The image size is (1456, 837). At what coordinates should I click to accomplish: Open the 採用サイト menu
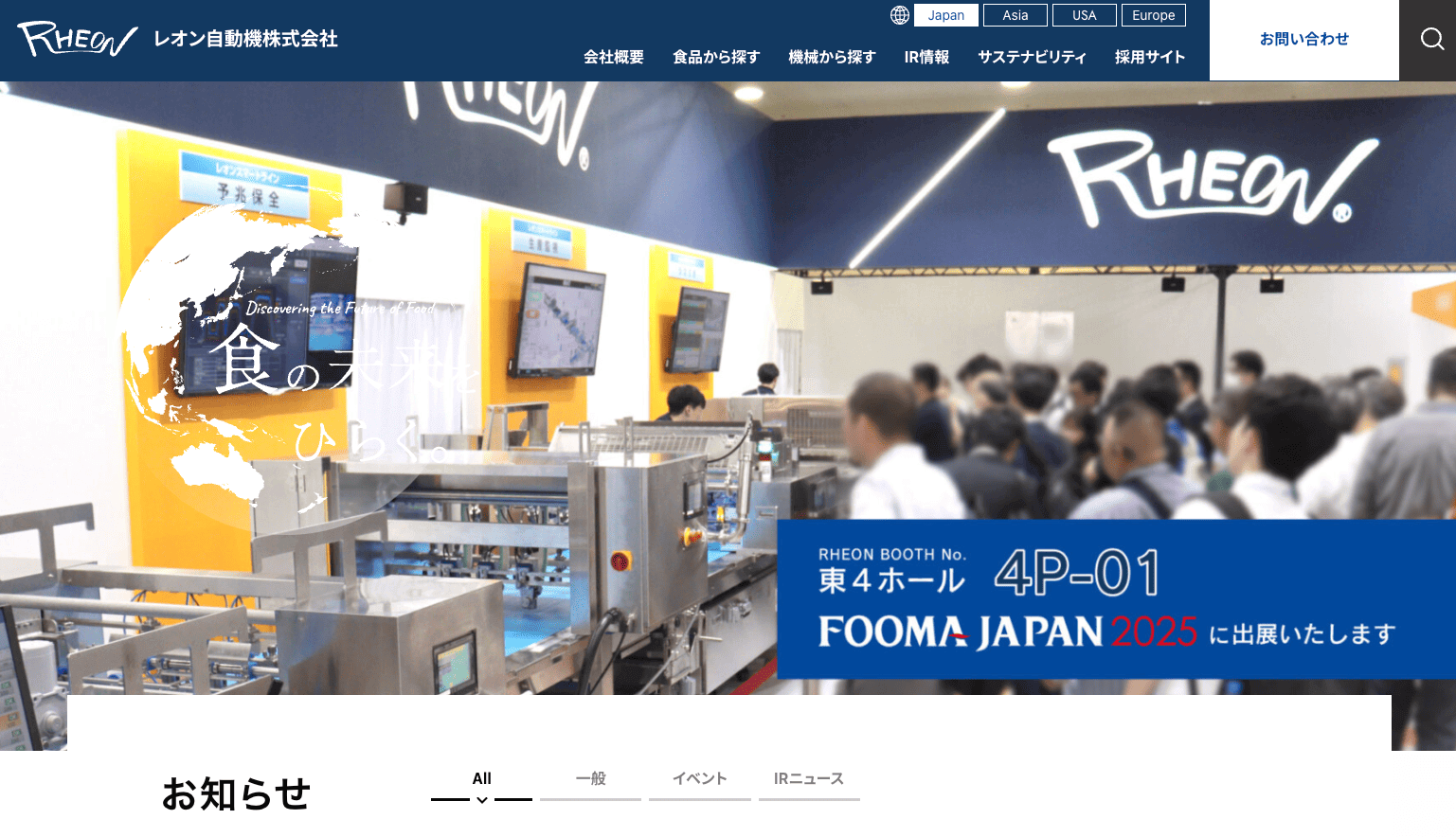(x=1150, y=57)
